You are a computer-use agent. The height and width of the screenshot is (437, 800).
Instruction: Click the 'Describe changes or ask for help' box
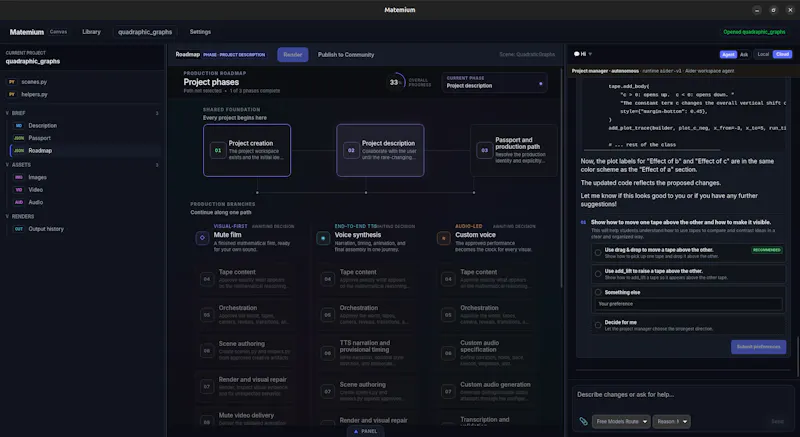click(x=683, y=395)
